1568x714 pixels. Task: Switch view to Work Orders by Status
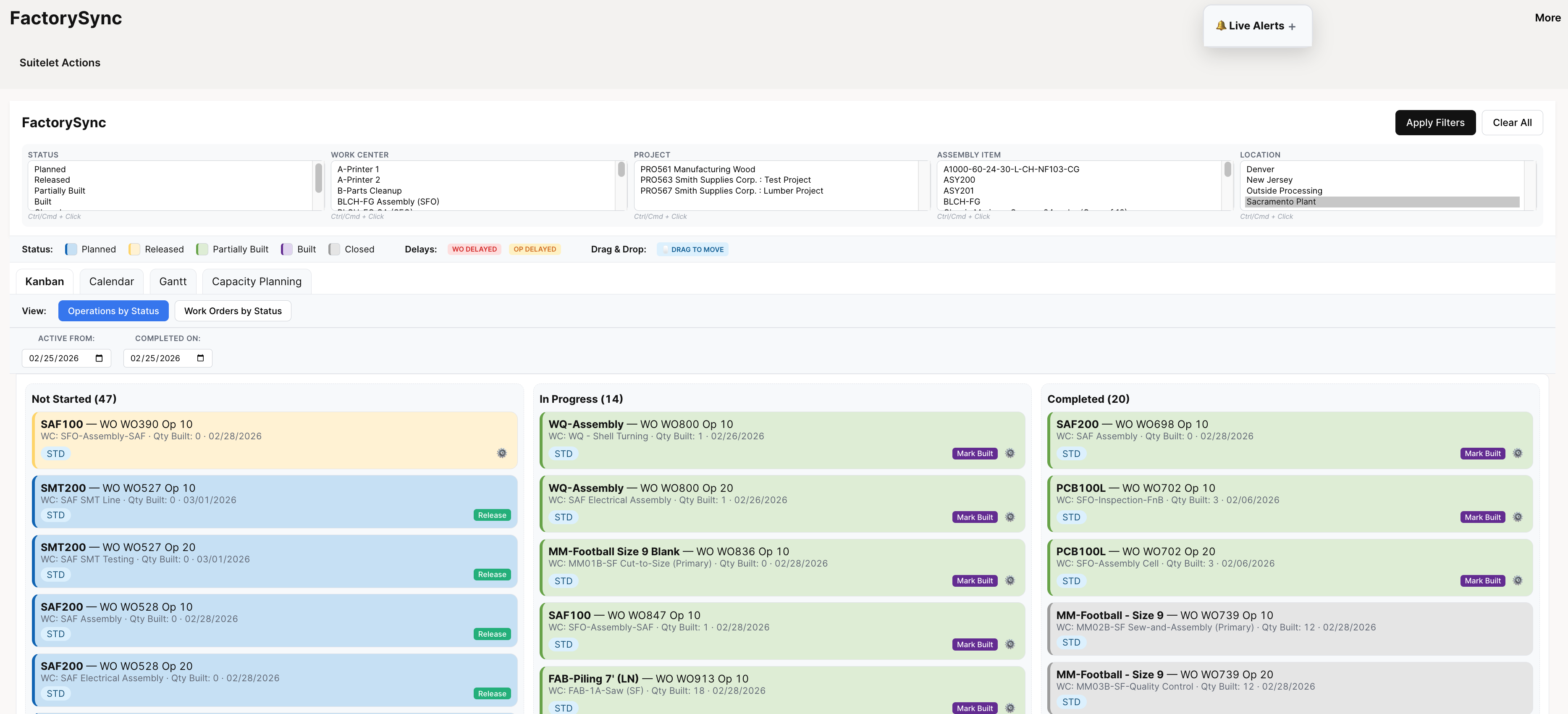pyautogui.click(x=233, y=310)
